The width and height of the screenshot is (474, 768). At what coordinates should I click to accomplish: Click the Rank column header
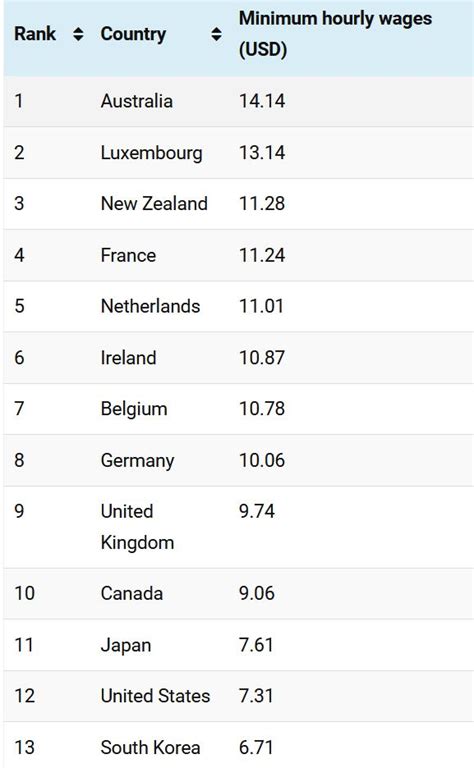(x=35, y=34)
